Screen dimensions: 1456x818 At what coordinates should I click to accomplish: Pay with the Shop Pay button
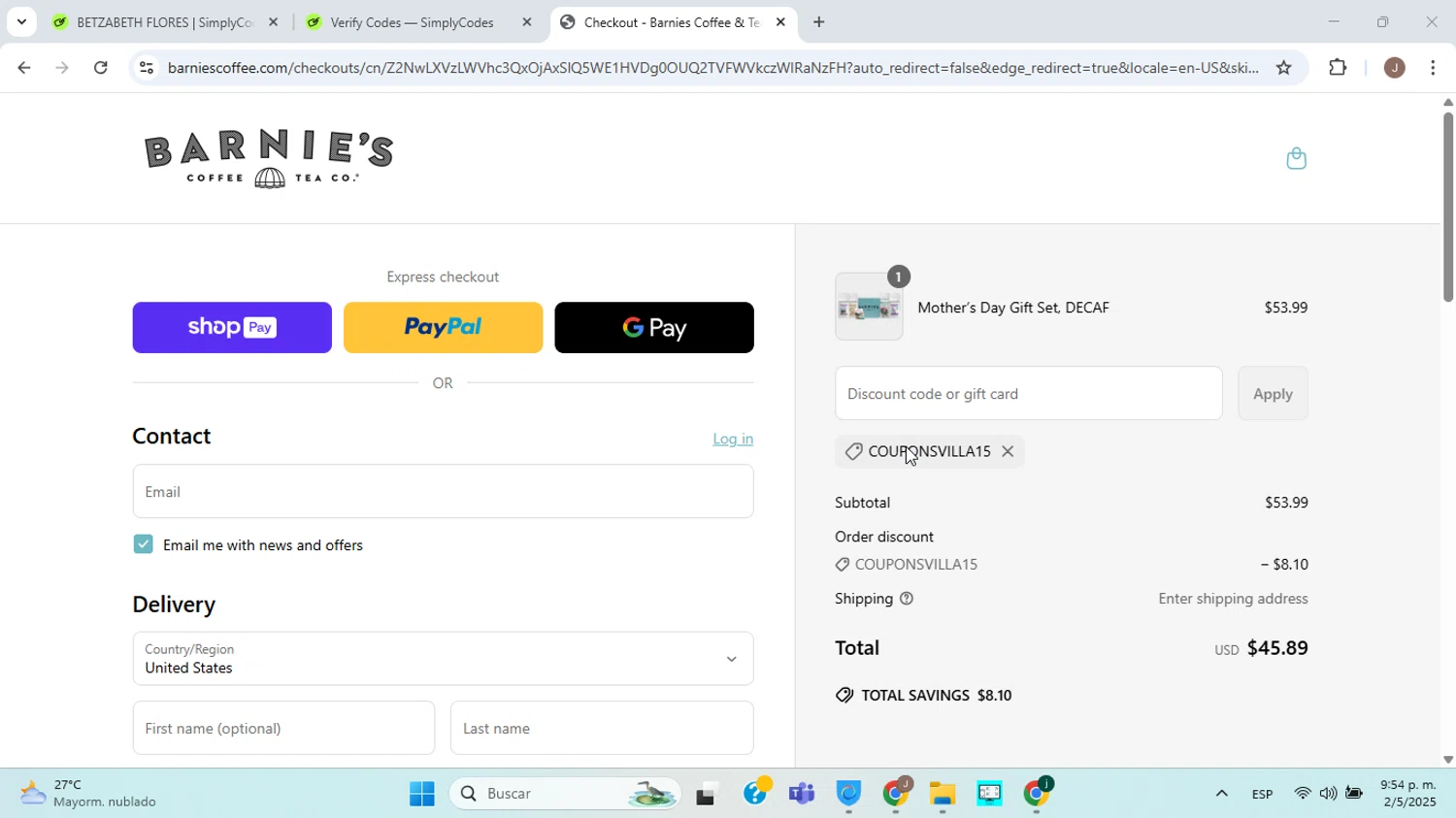(x=232, y=327)
